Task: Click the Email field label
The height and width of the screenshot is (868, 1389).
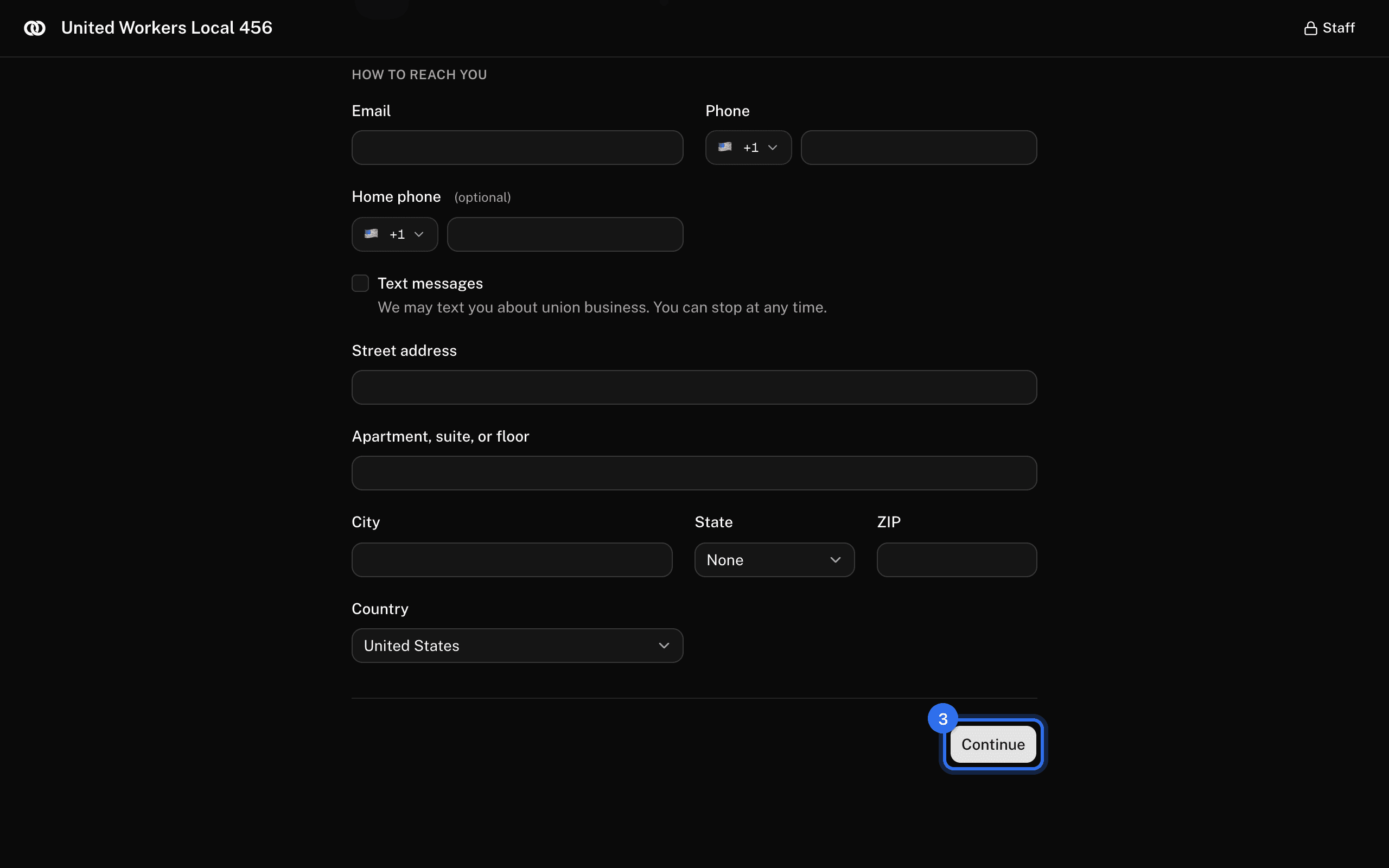Action: click(x=371, y=111)
